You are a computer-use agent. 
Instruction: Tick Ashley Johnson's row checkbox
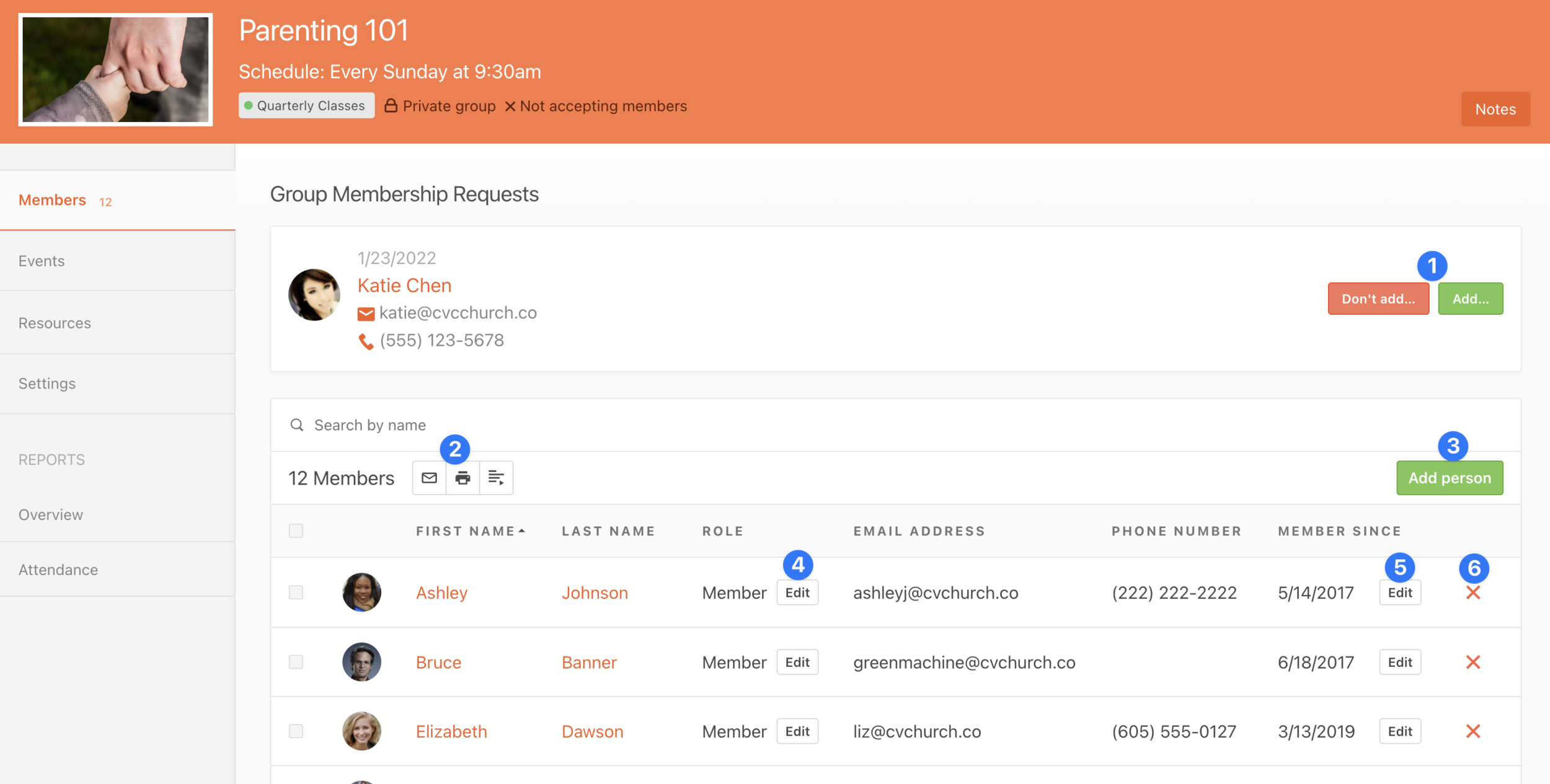click(x=296, y=592)
